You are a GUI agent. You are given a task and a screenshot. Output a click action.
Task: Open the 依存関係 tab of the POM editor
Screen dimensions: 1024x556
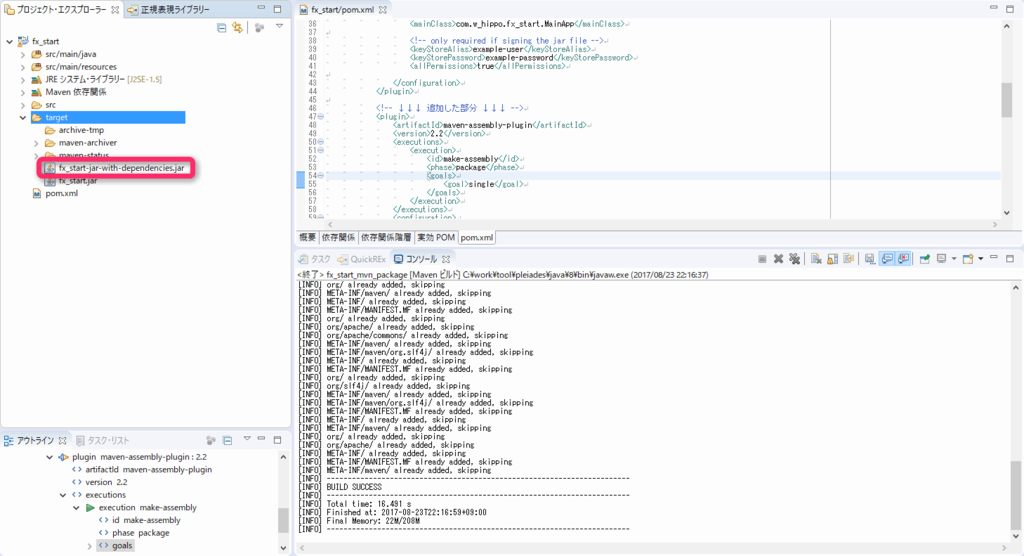click(338, 237)
